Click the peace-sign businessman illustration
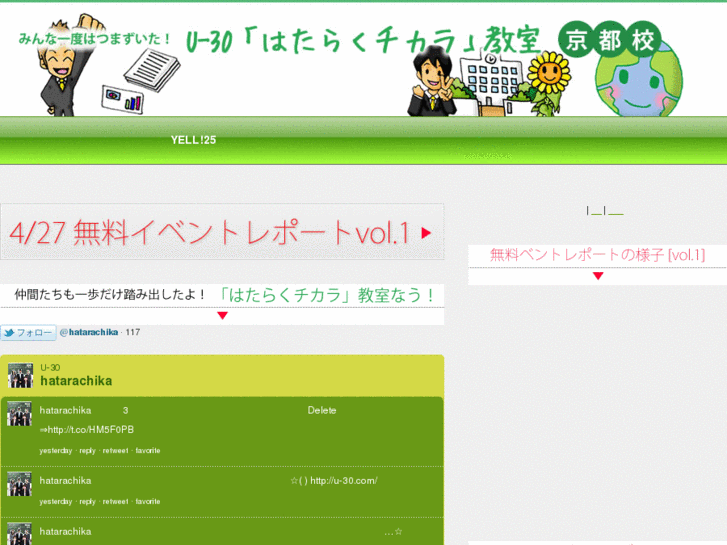 [431, 81]
